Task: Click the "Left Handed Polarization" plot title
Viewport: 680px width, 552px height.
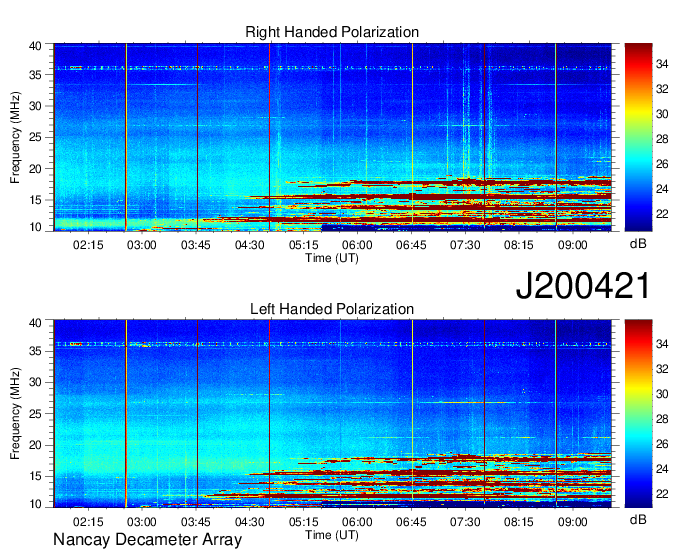Action: 332,309
